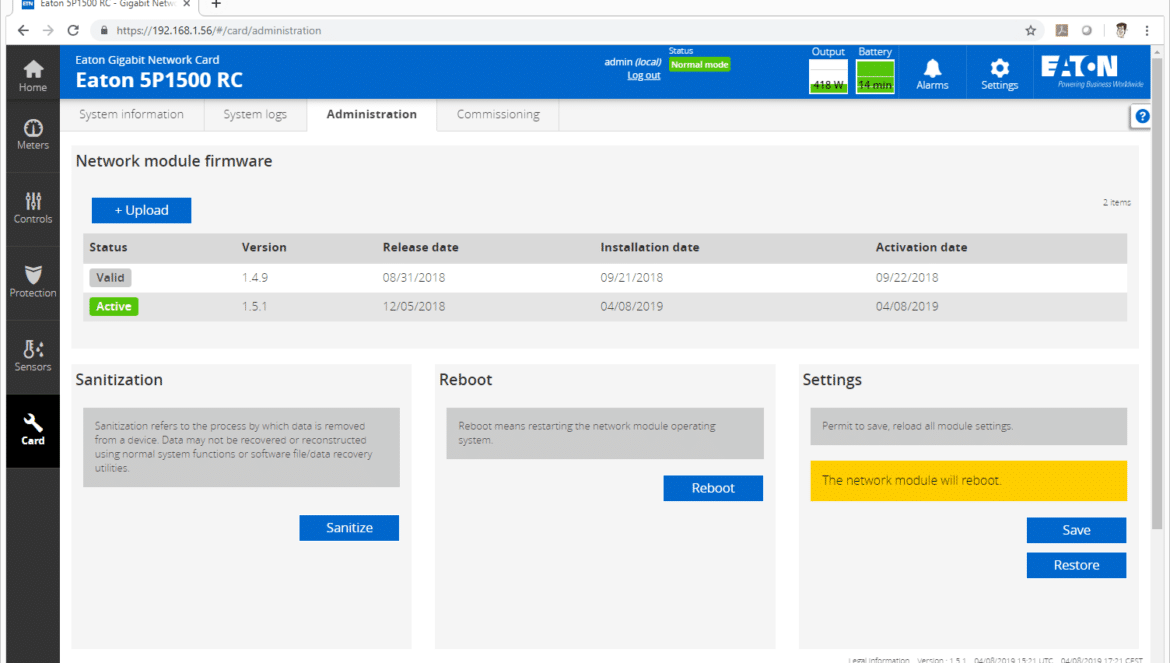This screenshot has width=1170, height=663.
Task: Select the Administration tab
Action: 372,114
